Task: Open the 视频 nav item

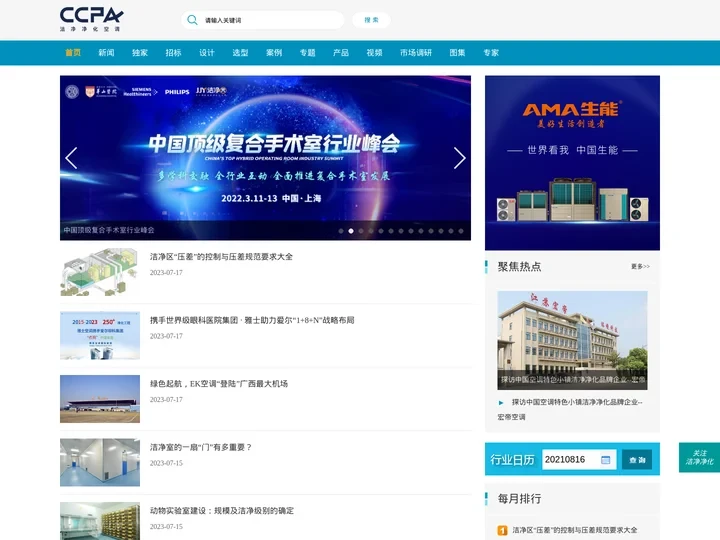Action: tap(375, 53)
